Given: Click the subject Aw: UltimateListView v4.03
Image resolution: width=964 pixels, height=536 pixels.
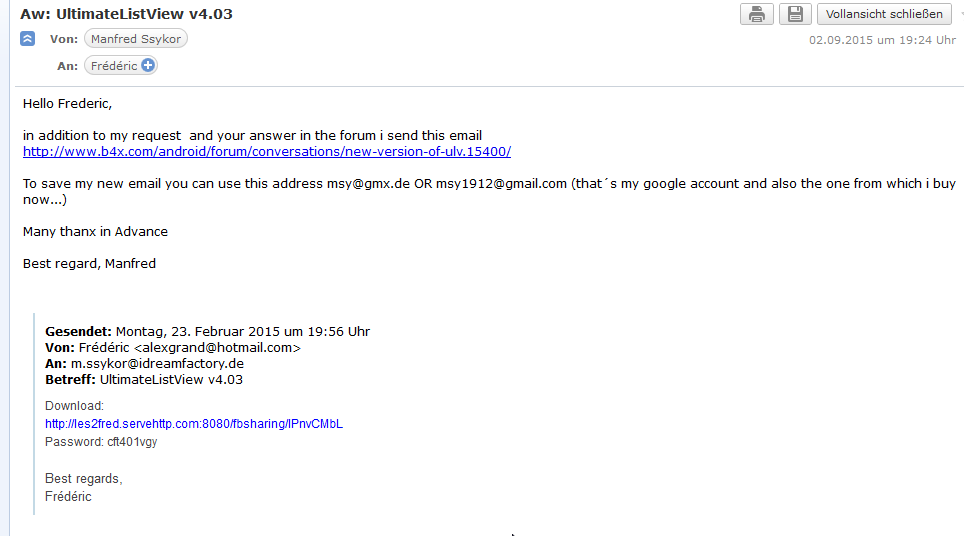Looking at the screenshot, I should point(127,14).
